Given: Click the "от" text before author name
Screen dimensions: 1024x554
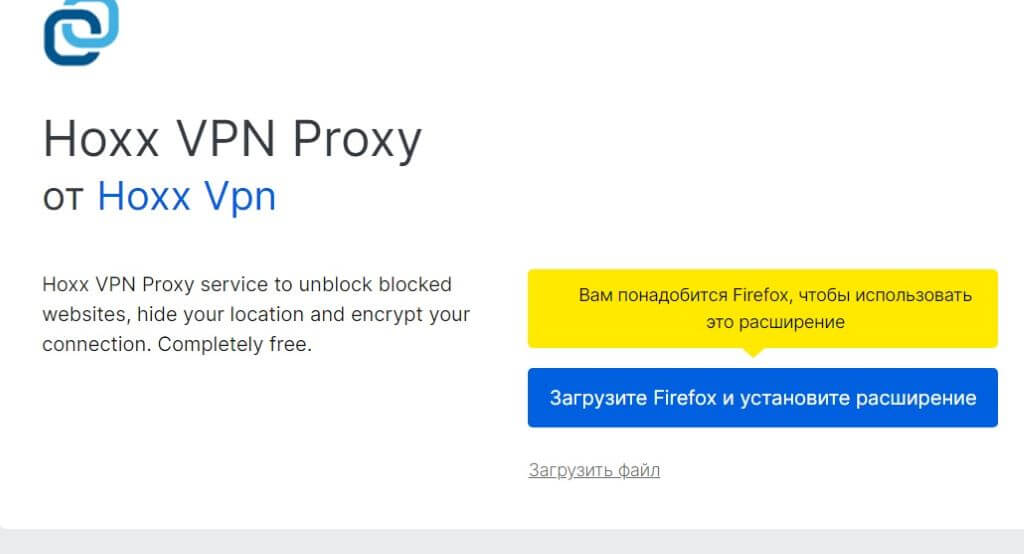Looking at the screenshot, I should point(64,198).
